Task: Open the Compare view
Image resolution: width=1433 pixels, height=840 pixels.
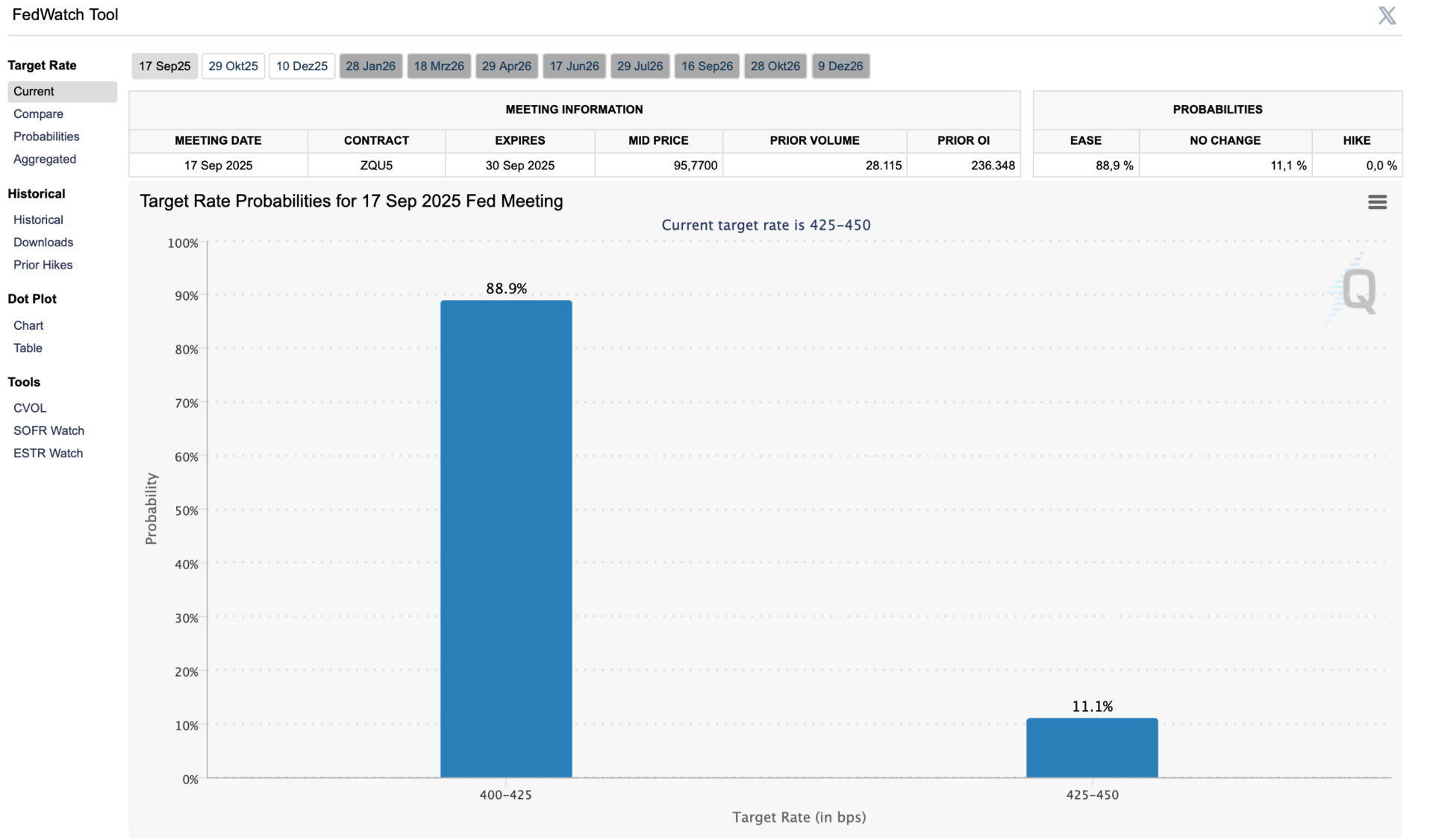Action: tap(38, 113)
